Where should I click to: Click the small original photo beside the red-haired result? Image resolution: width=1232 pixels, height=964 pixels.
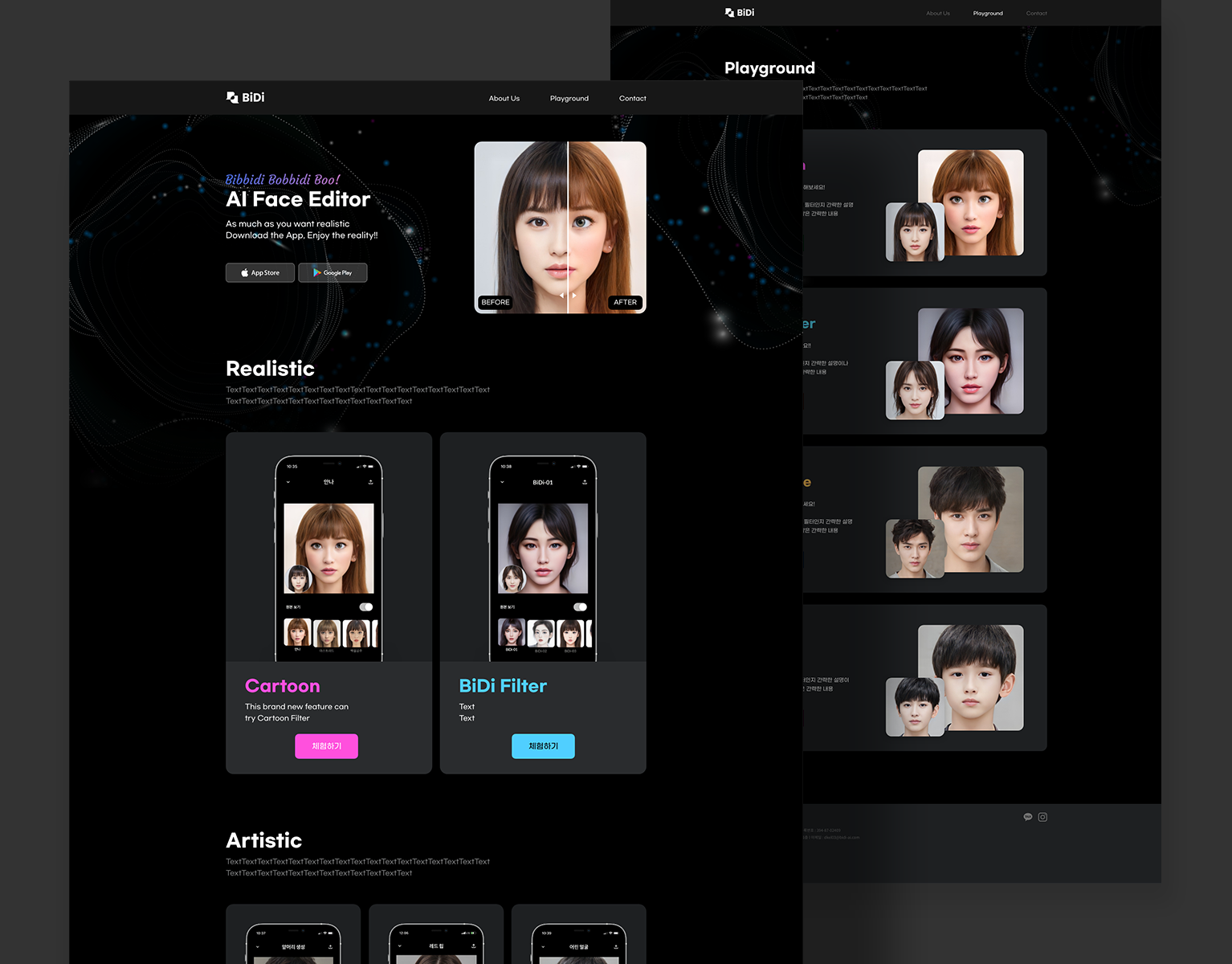click(915, 232)
